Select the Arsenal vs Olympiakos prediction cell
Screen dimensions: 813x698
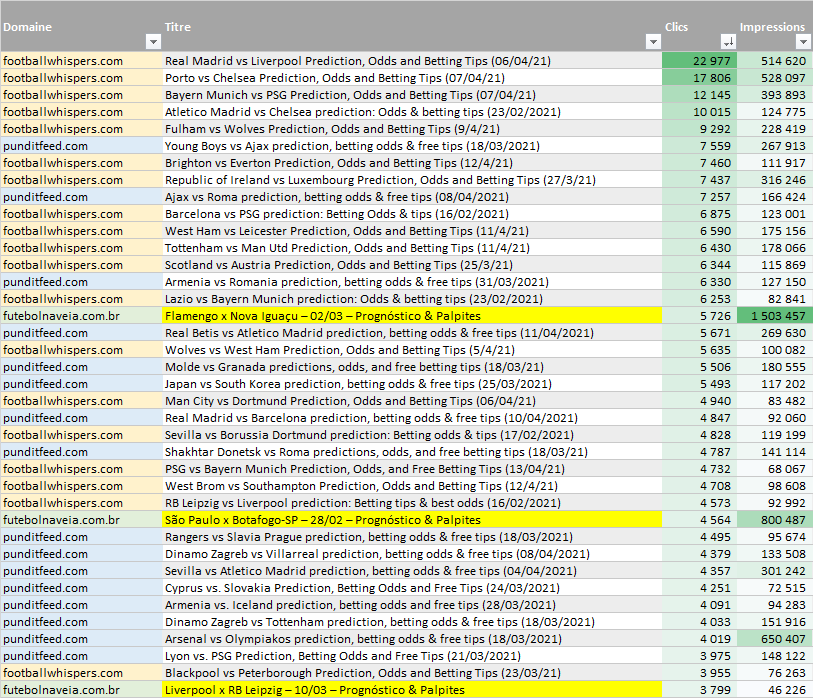pos(358,639)
